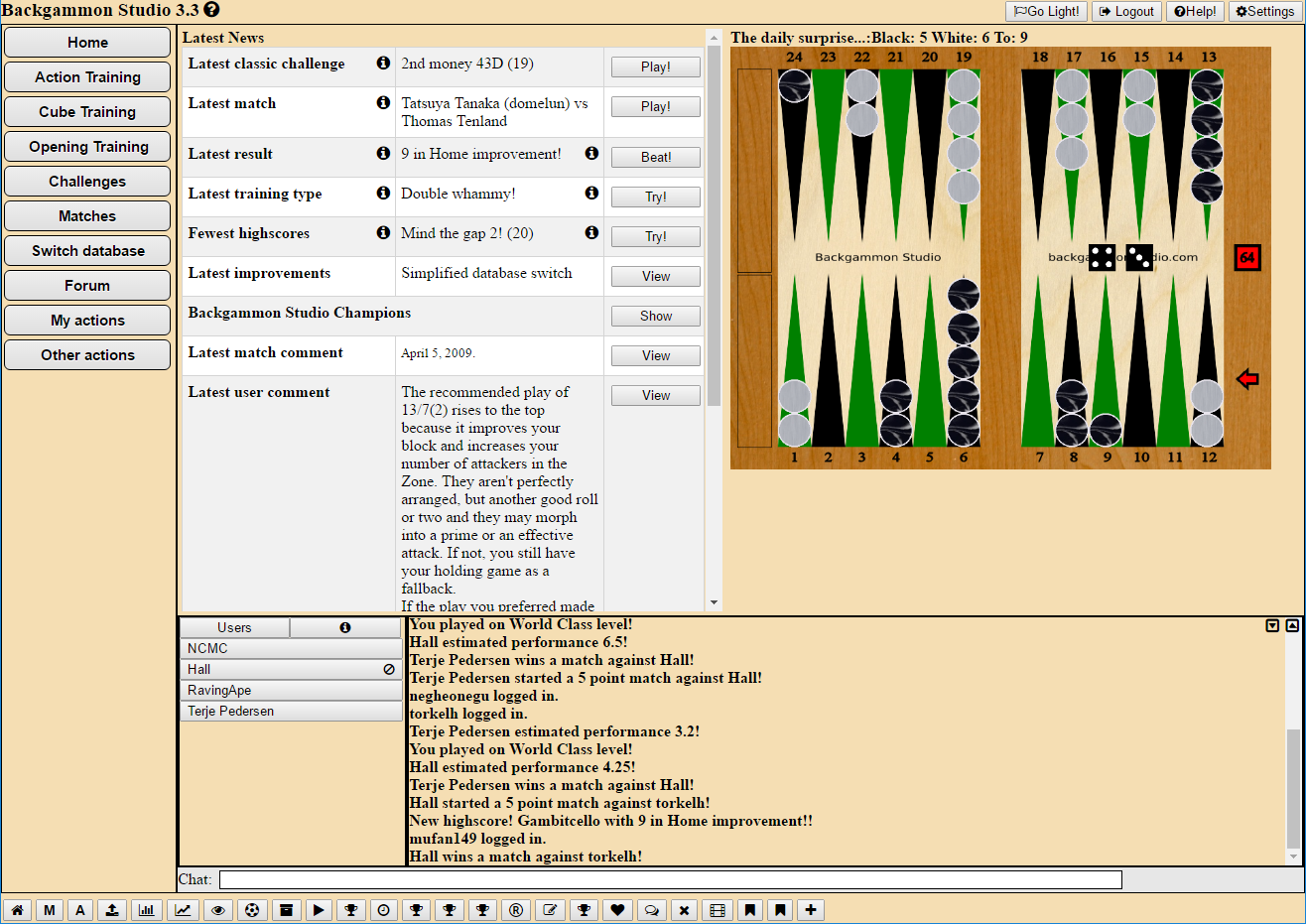This screenshot has height=924, width=1306.
Task: Click the Users tab header
Action: (234, 627)
